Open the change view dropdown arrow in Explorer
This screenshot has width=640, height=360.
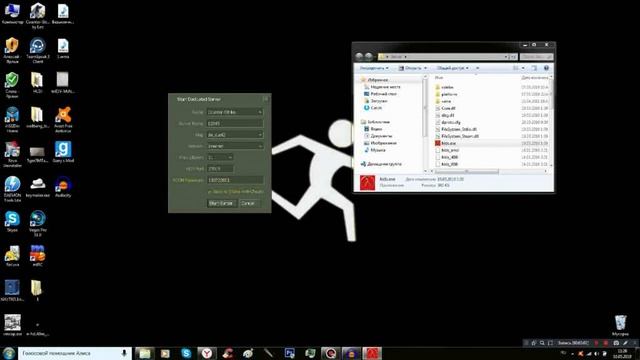[x=523, y=68]
